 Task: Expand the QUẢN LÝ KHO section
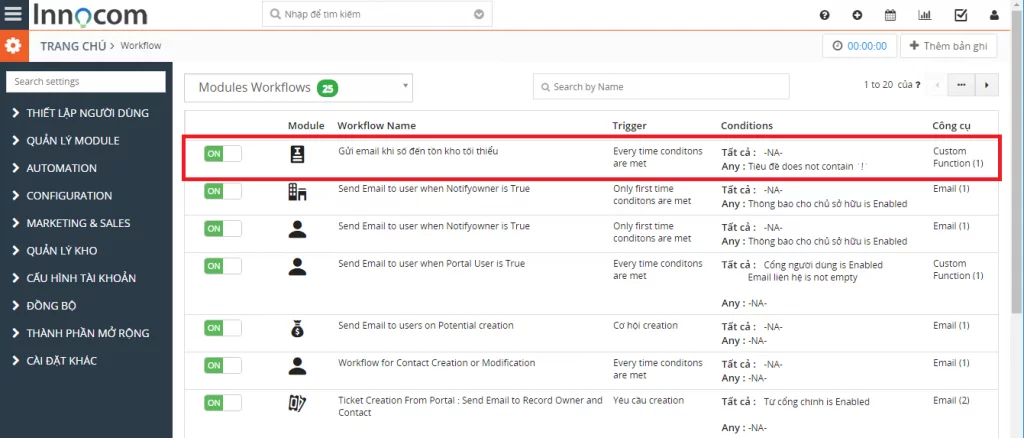point(61,251)
